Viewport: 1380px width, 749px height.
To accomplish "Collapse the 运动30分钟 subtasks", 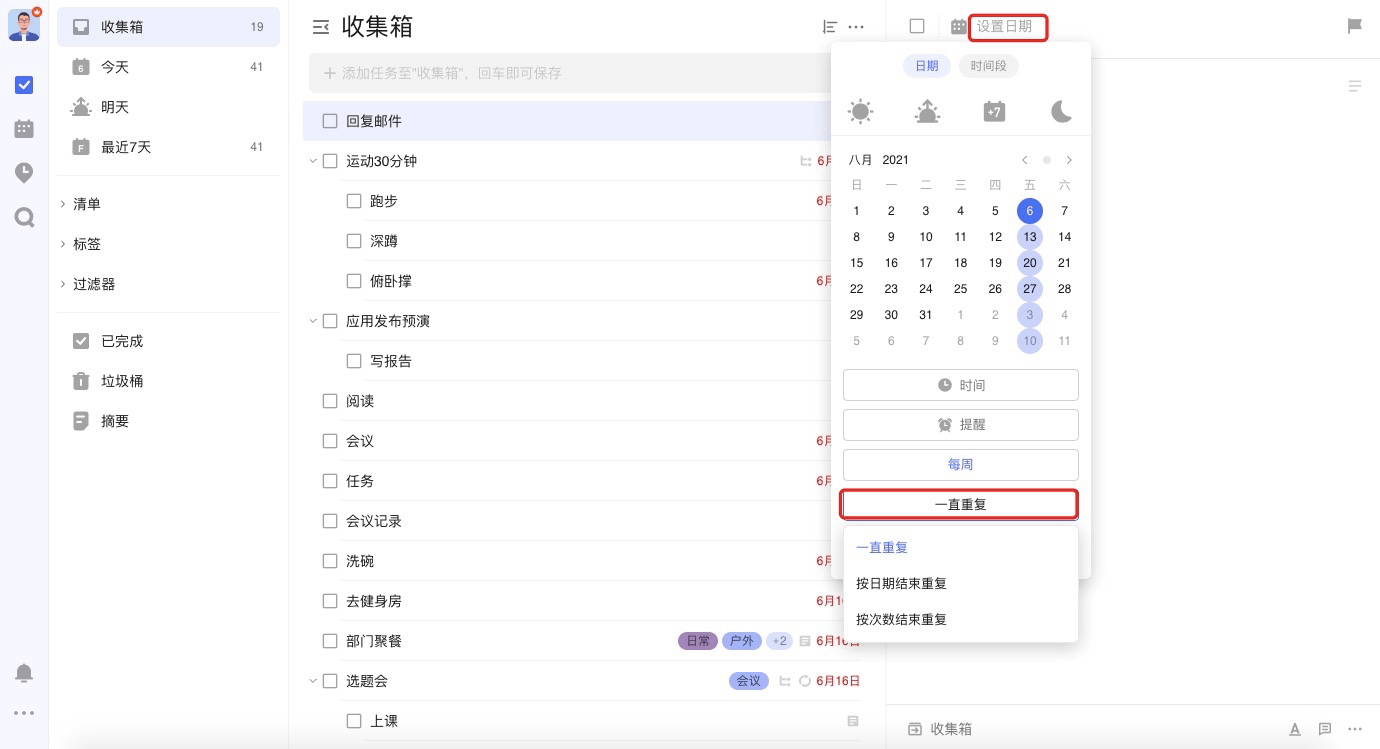I will click(313, 161).
